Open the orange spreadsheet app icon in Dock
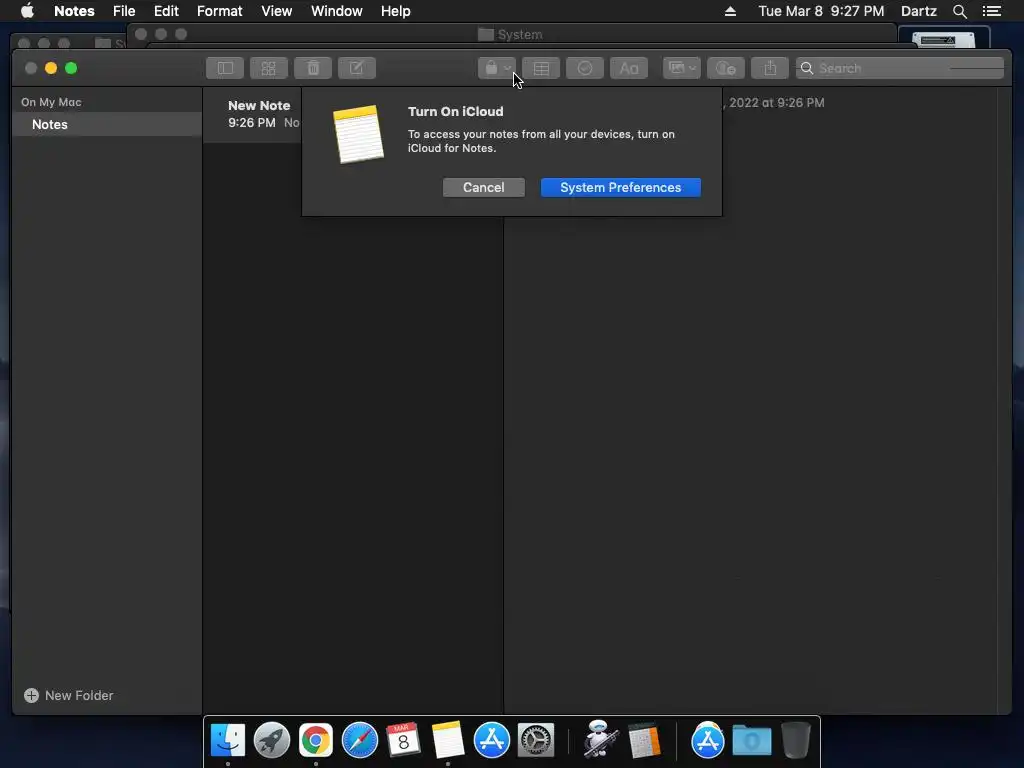Image resolution: width=1024 pixels, height=768 pixels. (x=645, y=740)
